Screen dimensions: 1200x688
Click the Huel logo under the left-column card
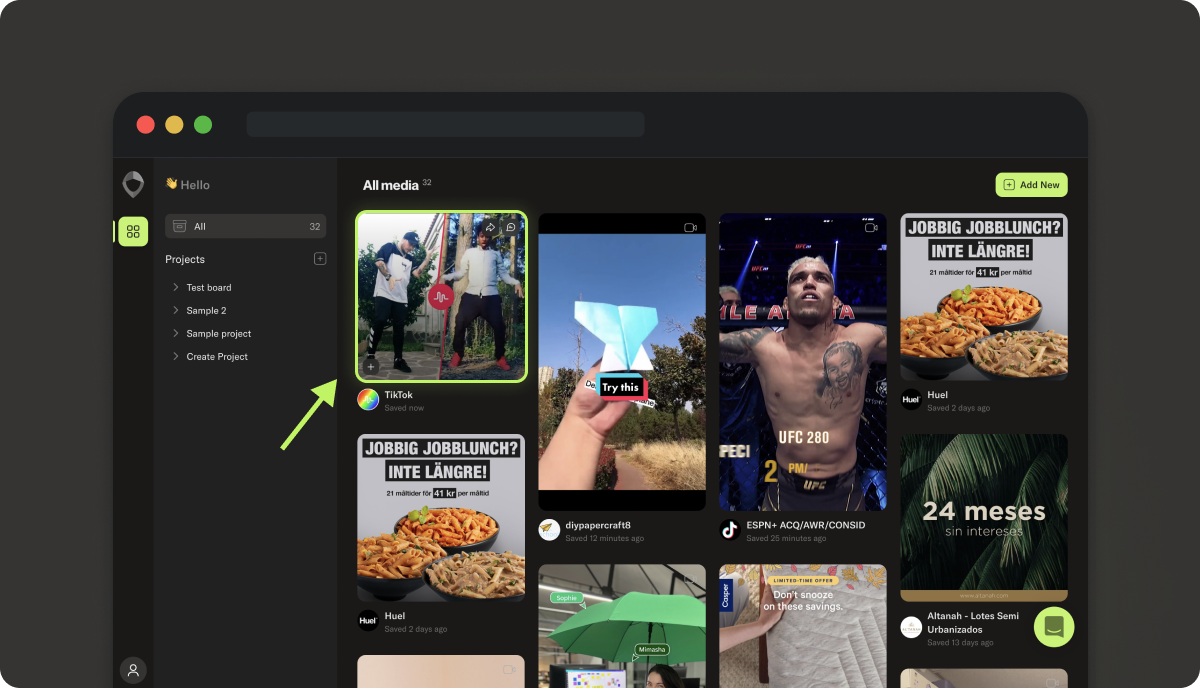point(368,621)
